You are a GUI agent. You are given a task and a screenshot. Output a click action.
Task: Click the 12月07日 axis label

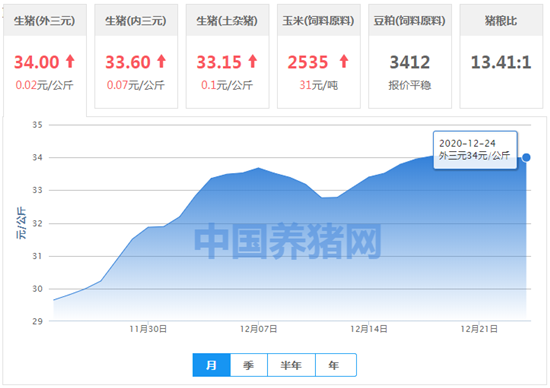click(x=259, y=329)
